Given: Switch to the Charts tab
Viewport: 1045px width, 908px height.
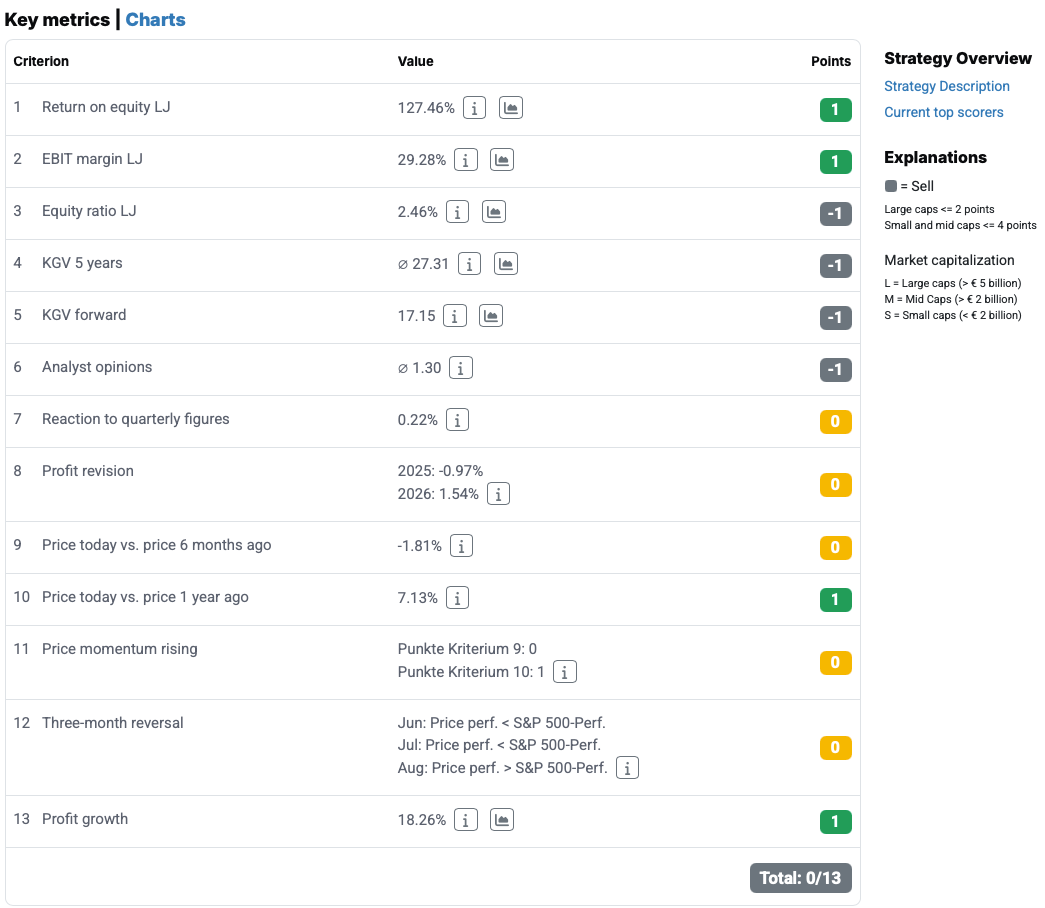Looking at the screenshot, I should pos(155,20).
